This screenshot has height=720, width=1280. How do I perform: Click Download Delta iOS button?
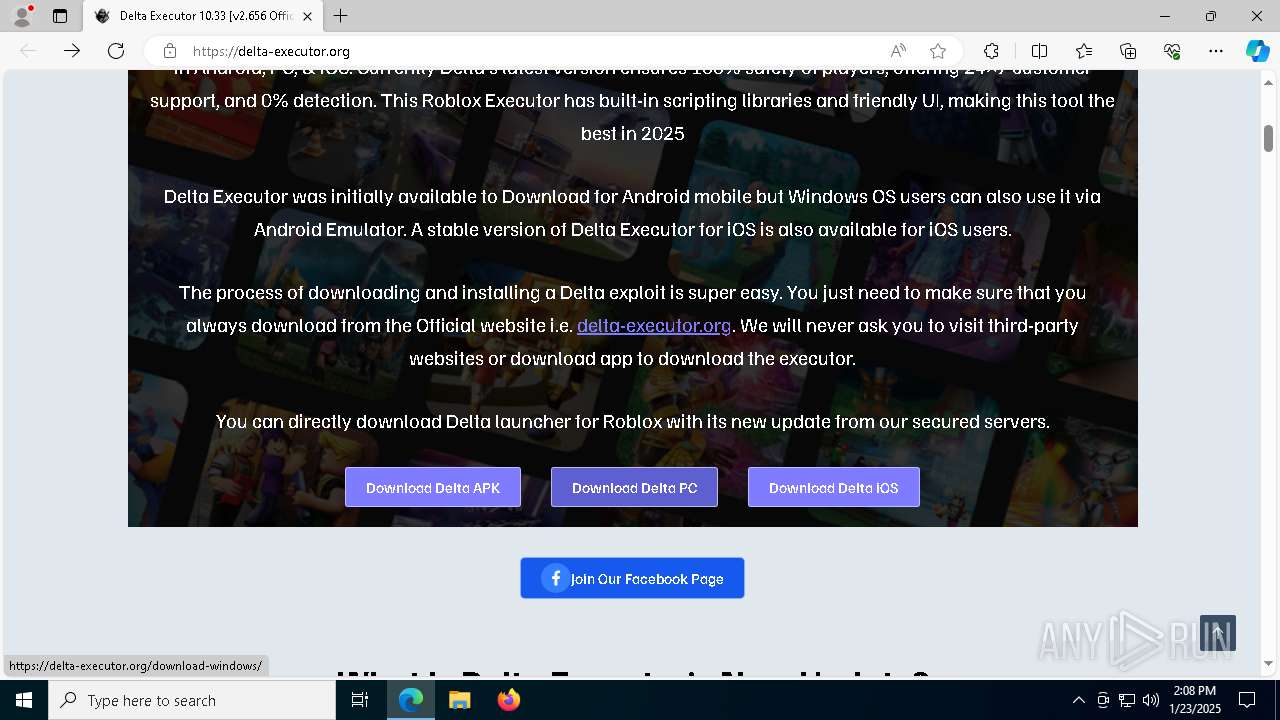(x=833, y=487)
